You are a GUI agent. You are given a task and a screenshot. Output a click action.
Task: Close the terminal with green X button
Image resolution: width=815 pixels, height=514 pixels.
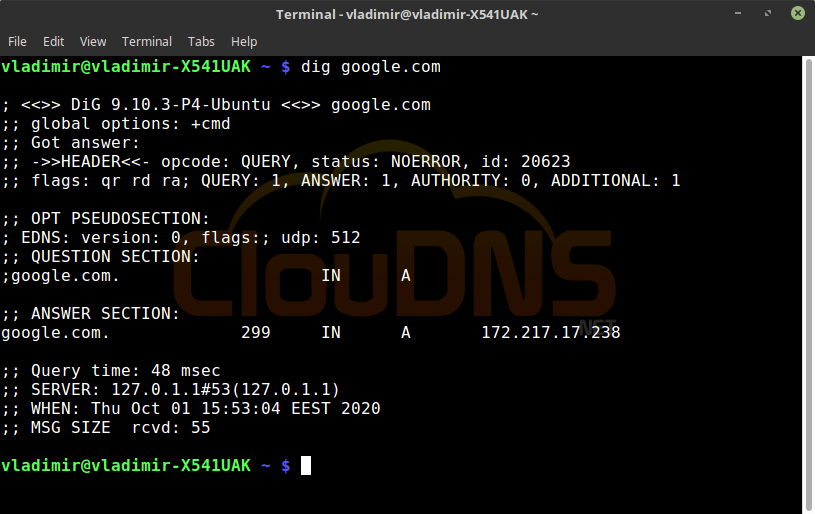tap(798, 13)
